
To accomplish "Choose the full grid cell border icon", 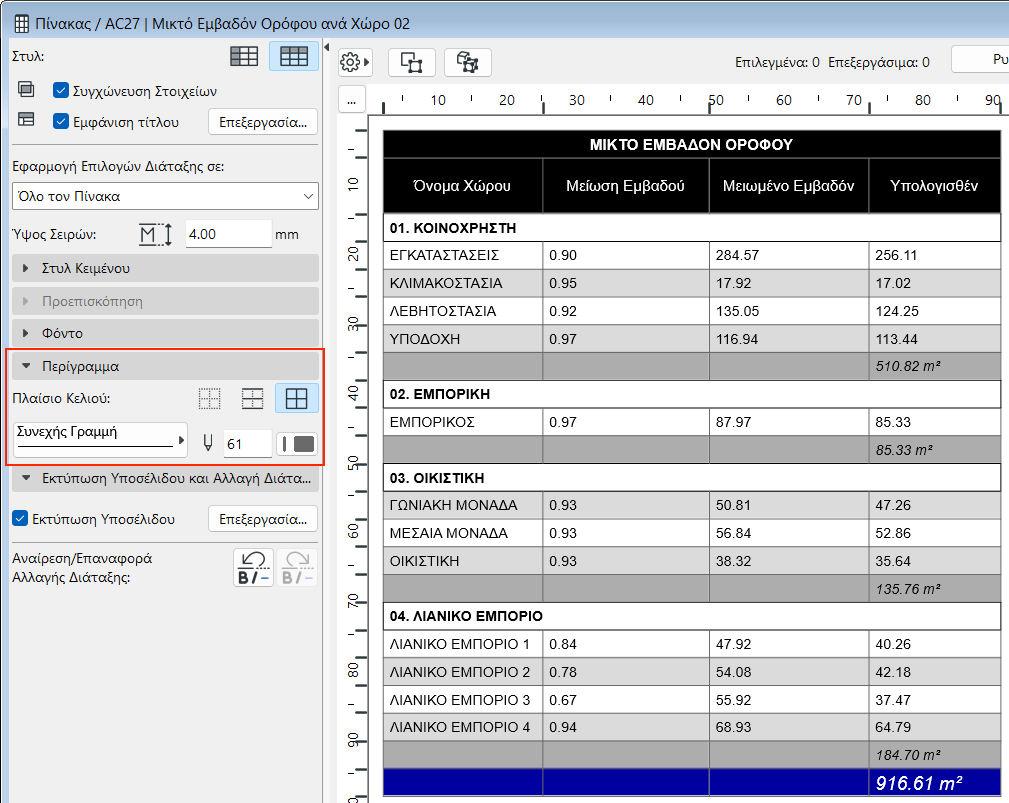I will 297,398.
